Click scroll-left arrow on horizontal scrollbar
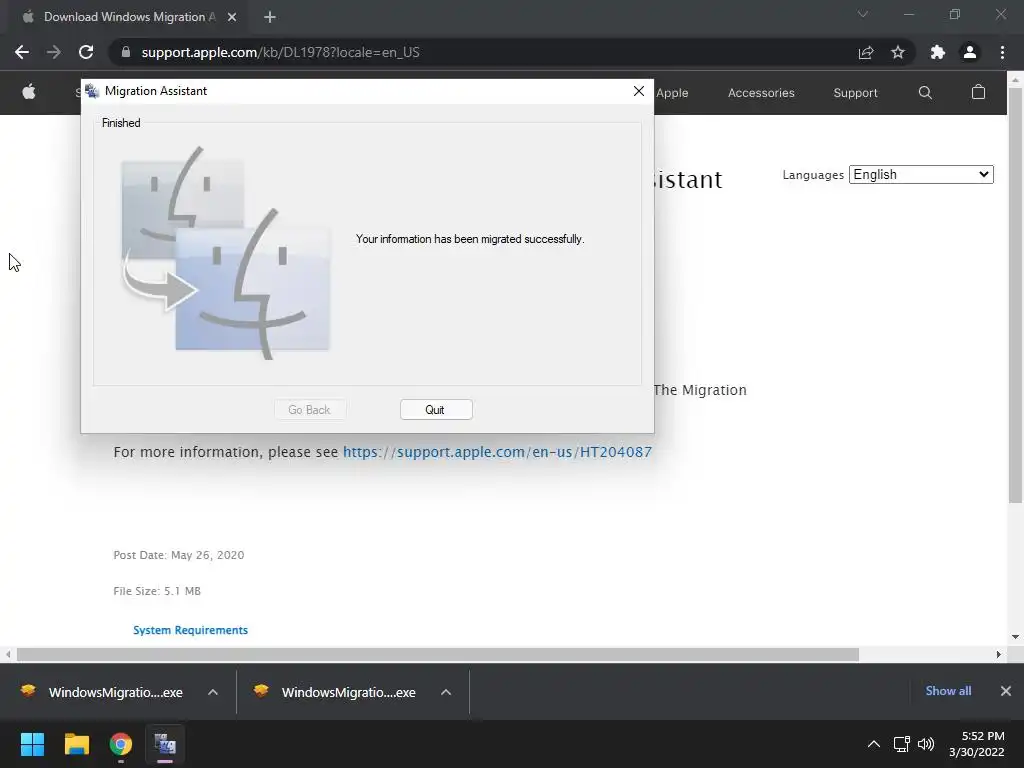Screen dimensions: 1024x768 pyautogui.click(x=8, y=654)
